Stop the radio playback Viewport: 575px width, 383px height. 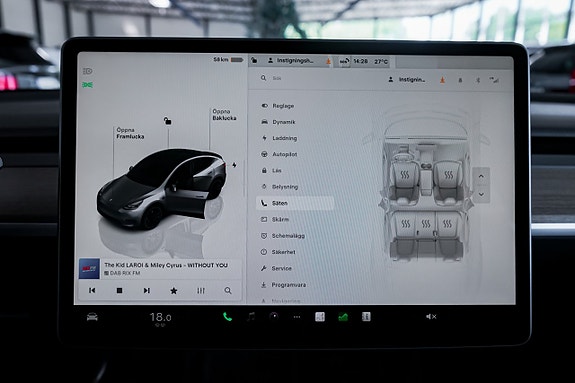tap(119, 290)
